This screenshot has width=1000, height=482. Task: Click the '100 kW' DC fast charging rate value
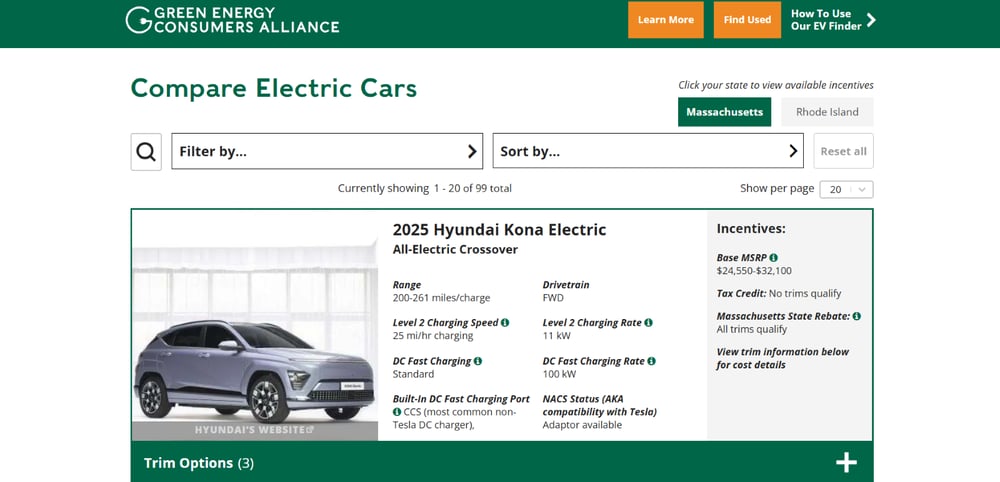point(559,374)
